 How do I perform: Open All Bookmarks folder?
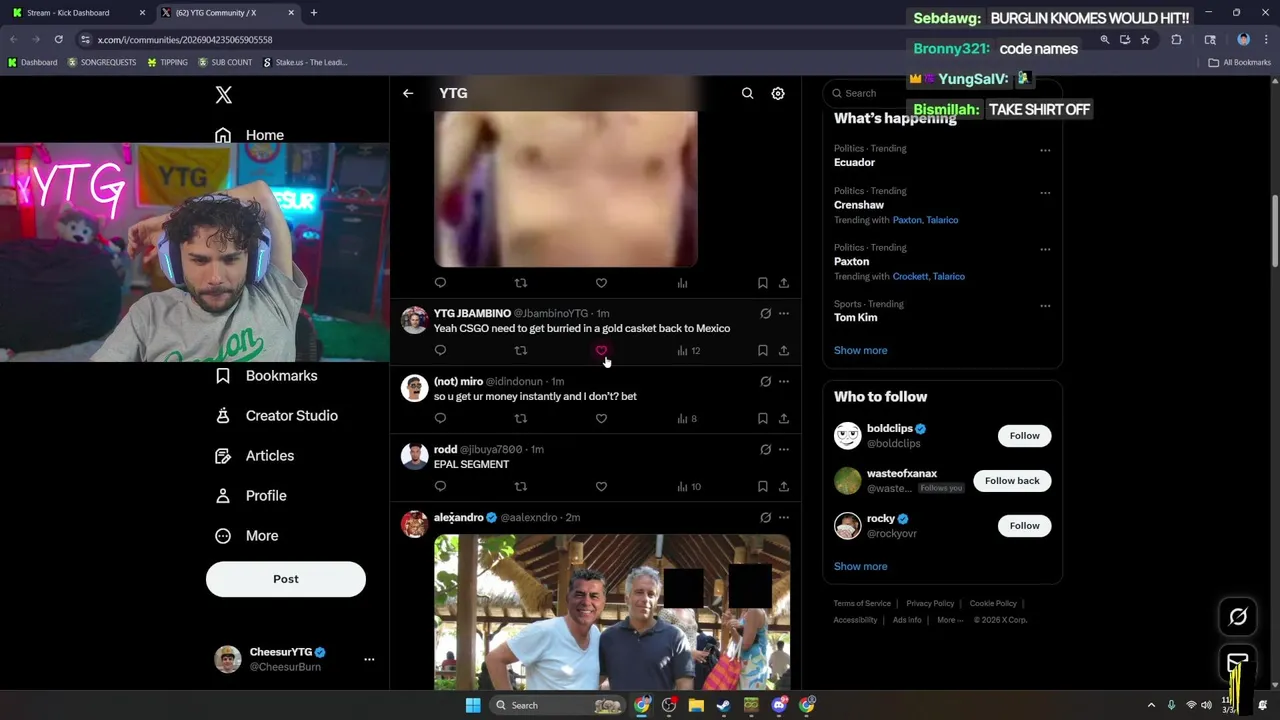[x=1240, y=62]
